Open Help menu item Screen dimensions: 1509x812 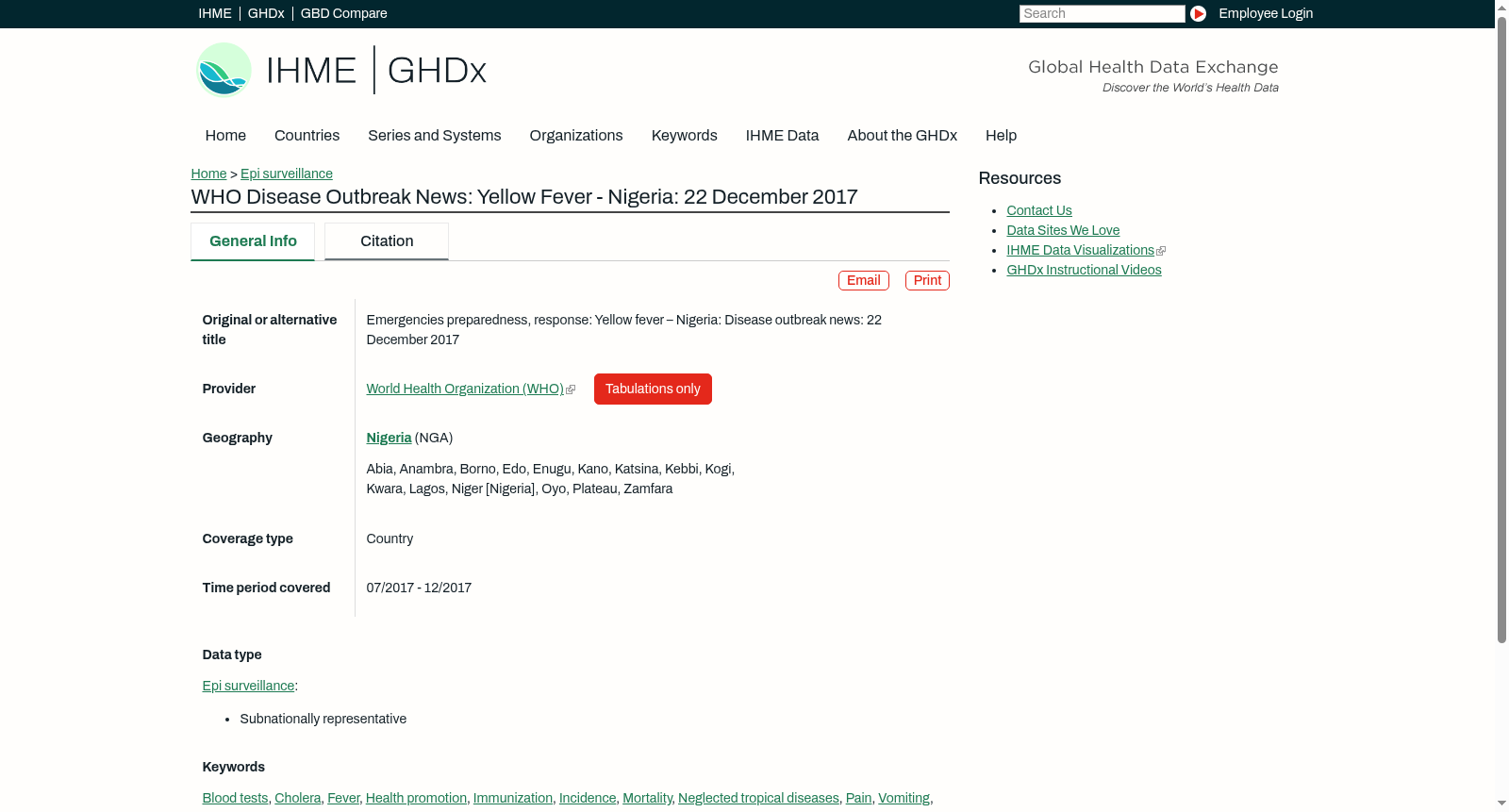(1002, 135)
